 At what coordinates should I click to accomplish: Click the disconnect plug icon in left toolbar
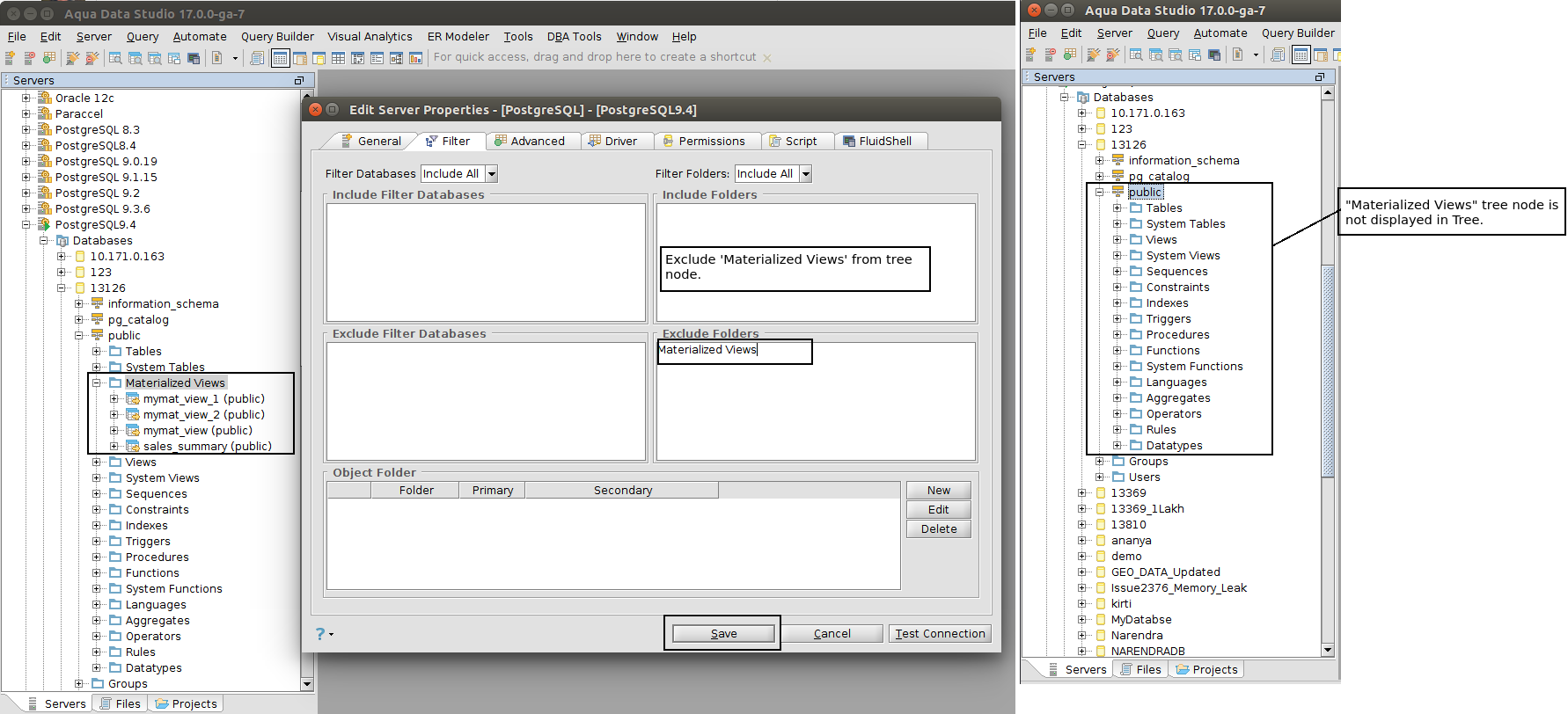coord(92,58)
